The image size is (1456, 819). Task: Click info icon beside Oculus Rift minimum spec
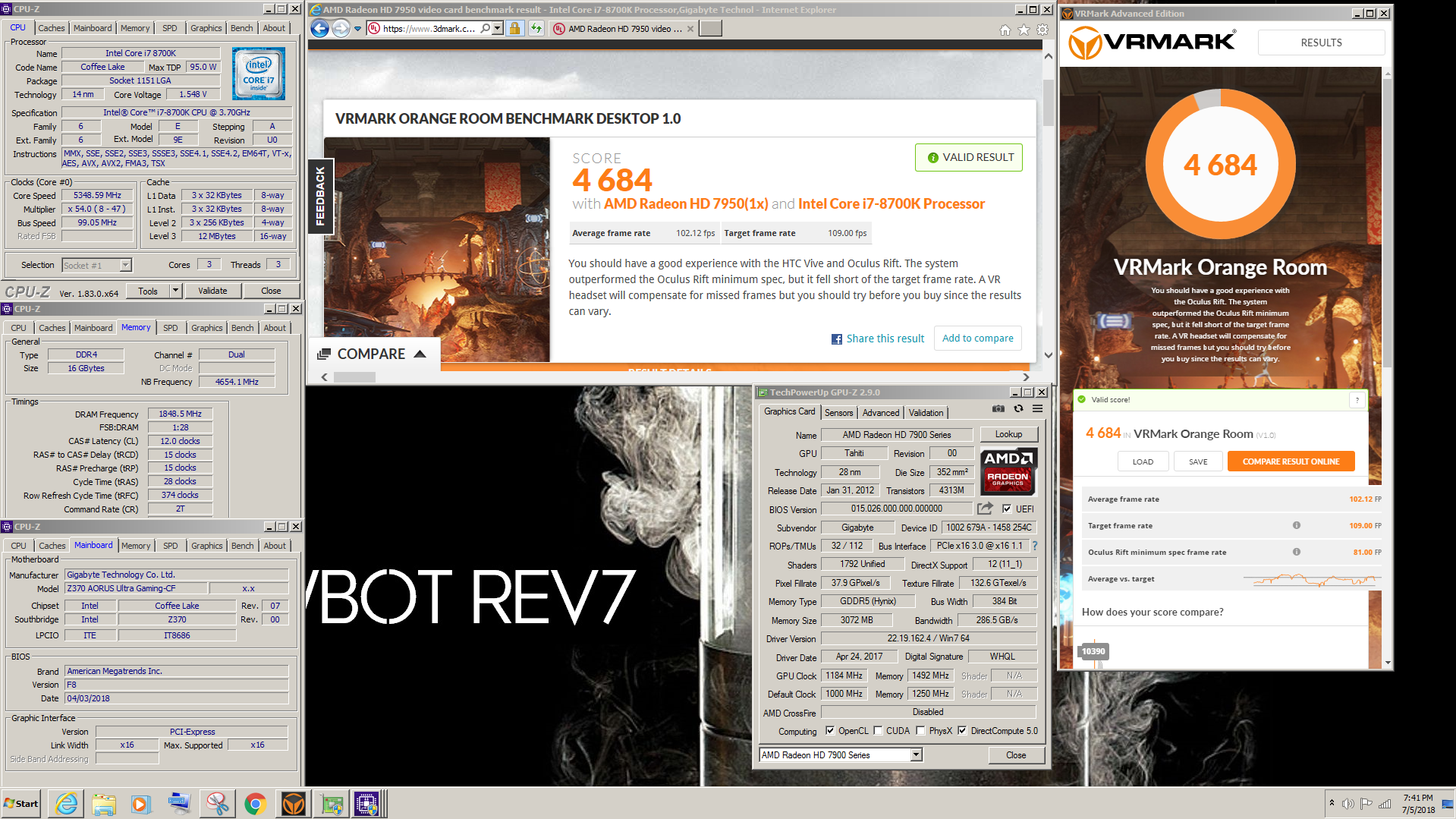click(x=1297, y=552)
